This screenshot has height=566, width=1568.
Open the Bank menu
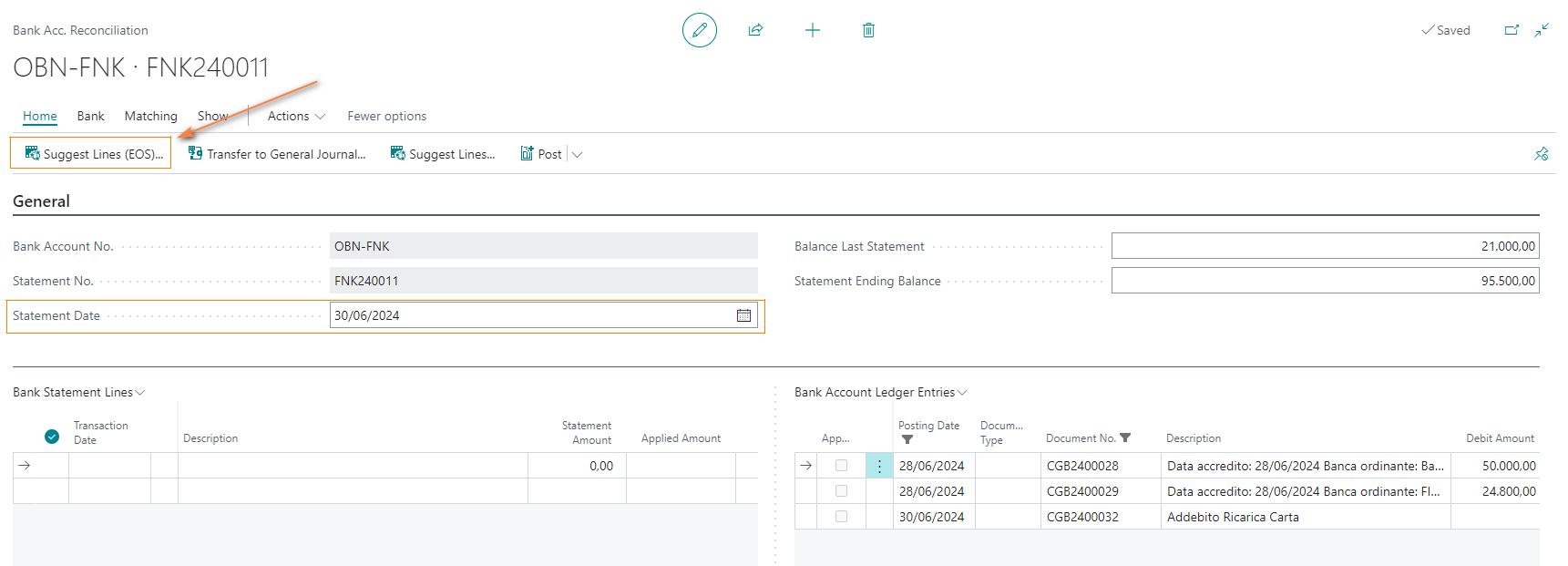click(x=90, y=116)
